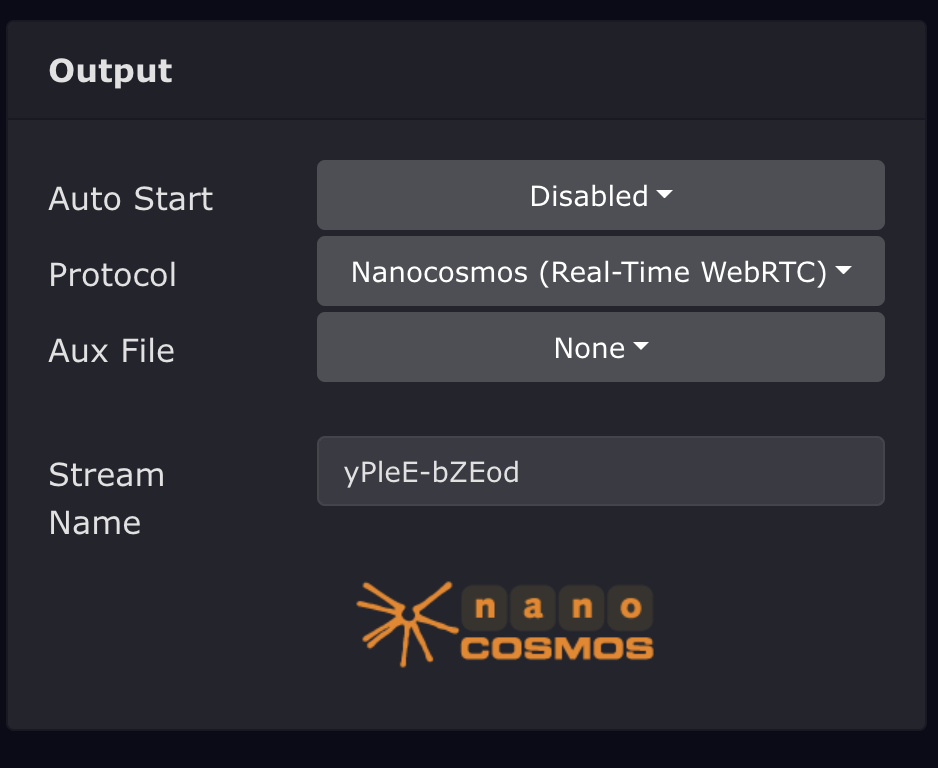Click the Auto Start label
This screenshot has height=768, width=938.
click(131, 199)
